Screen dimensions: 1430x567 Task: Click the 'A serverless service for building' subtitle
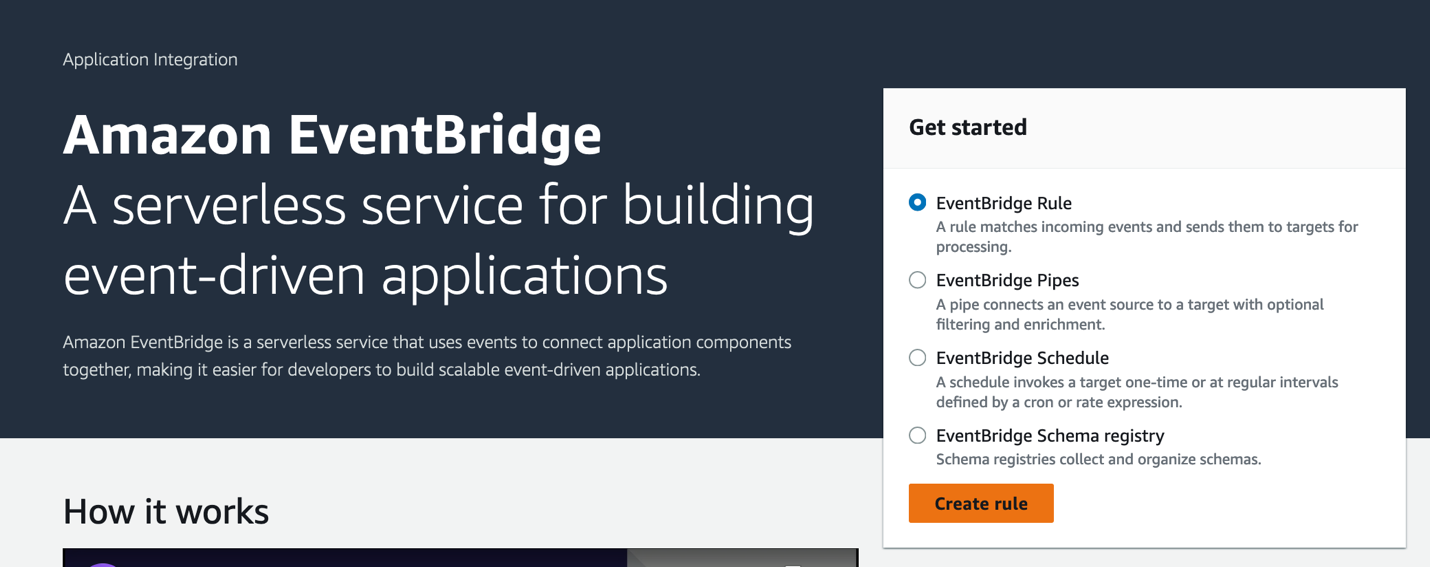coord(439,239)
